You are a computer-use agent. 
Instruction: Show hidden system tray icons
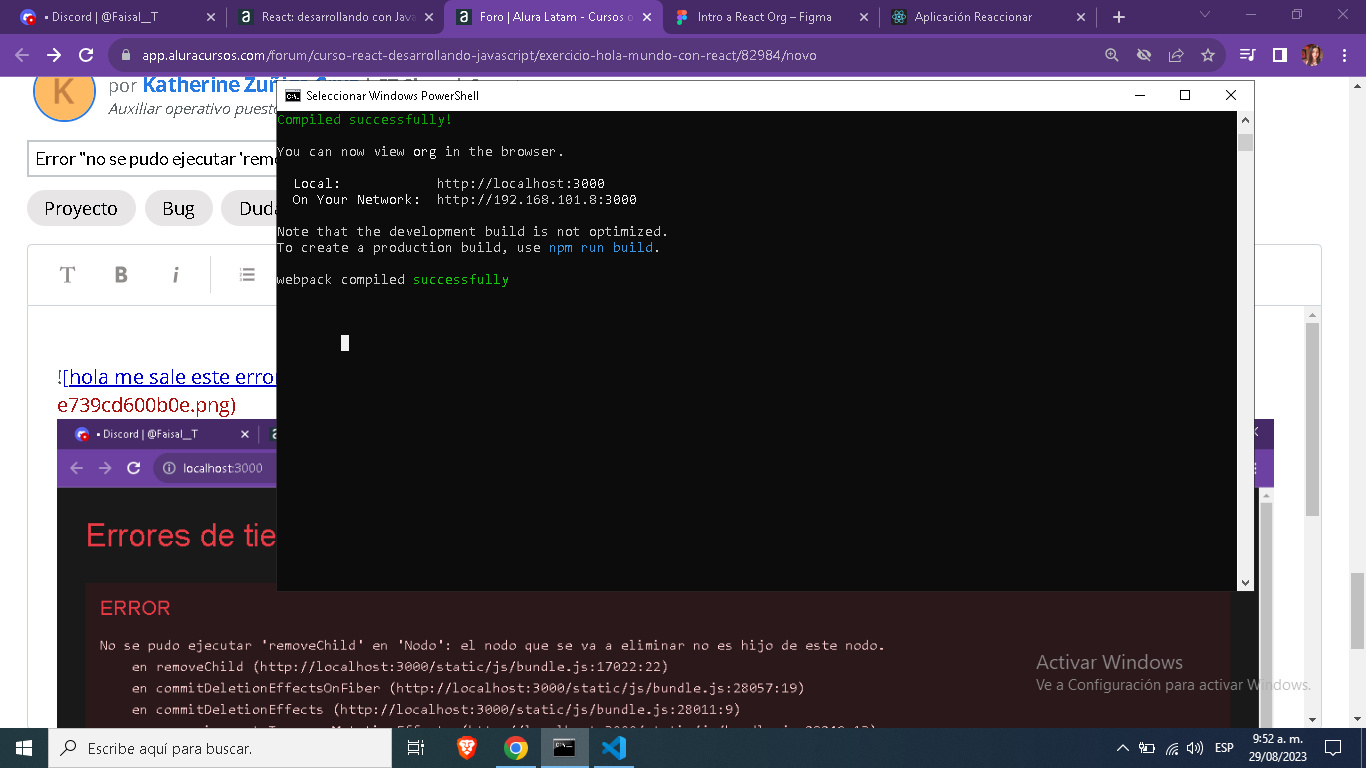click(1123, 748)
